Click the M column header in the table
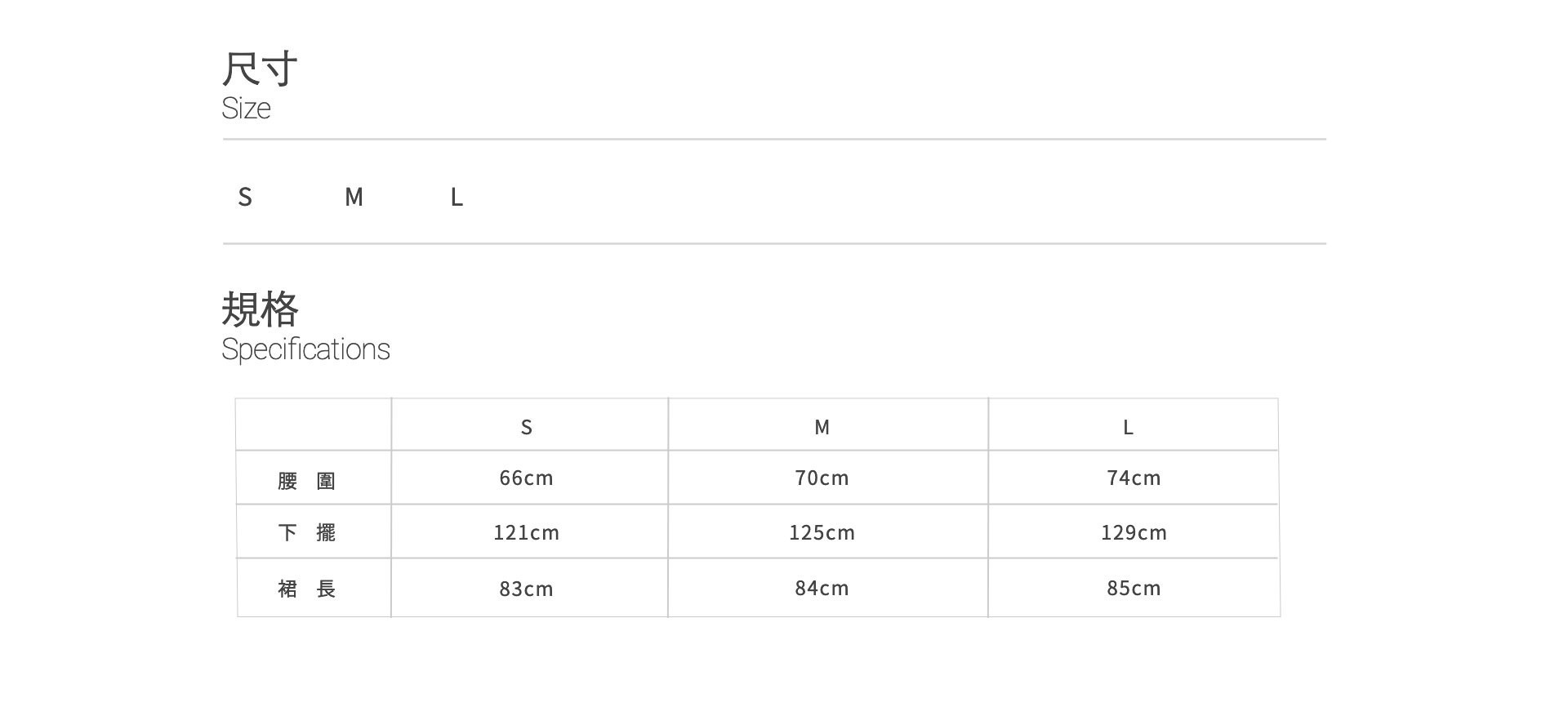This screenshot has height=707, width=1568. pyautogui.click(x=822, y=427)
